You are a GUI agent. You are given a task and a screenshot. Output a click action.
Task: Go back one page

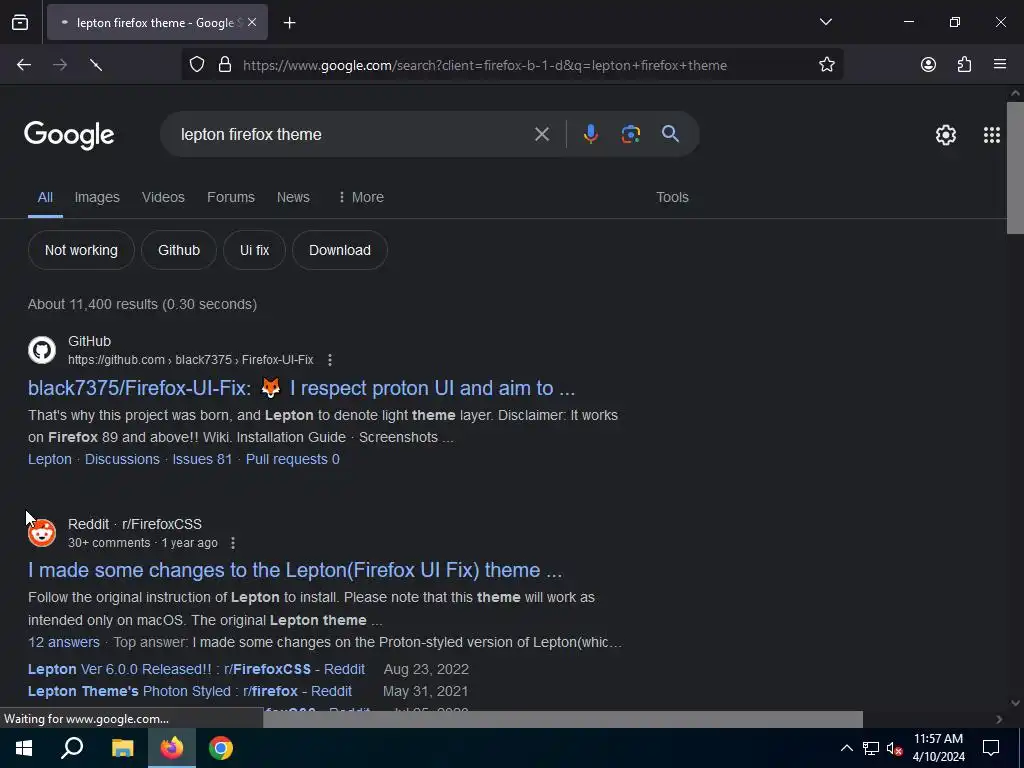click(x=24, y=65)
